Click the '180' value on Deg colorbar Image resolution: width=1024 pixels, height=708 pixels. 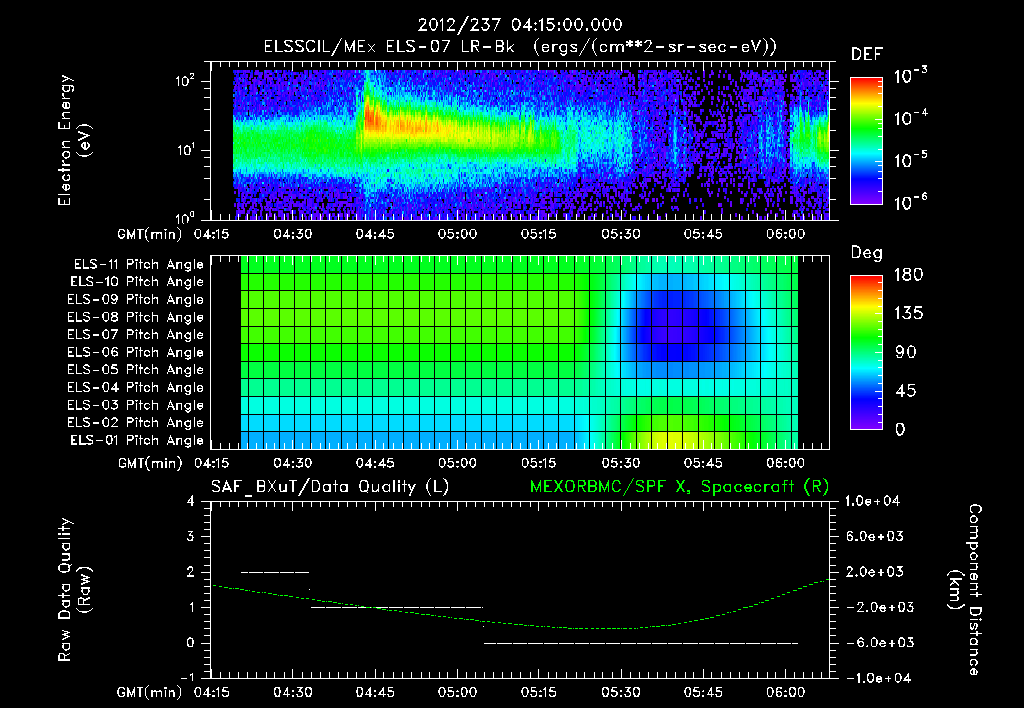tap(908, 274)
